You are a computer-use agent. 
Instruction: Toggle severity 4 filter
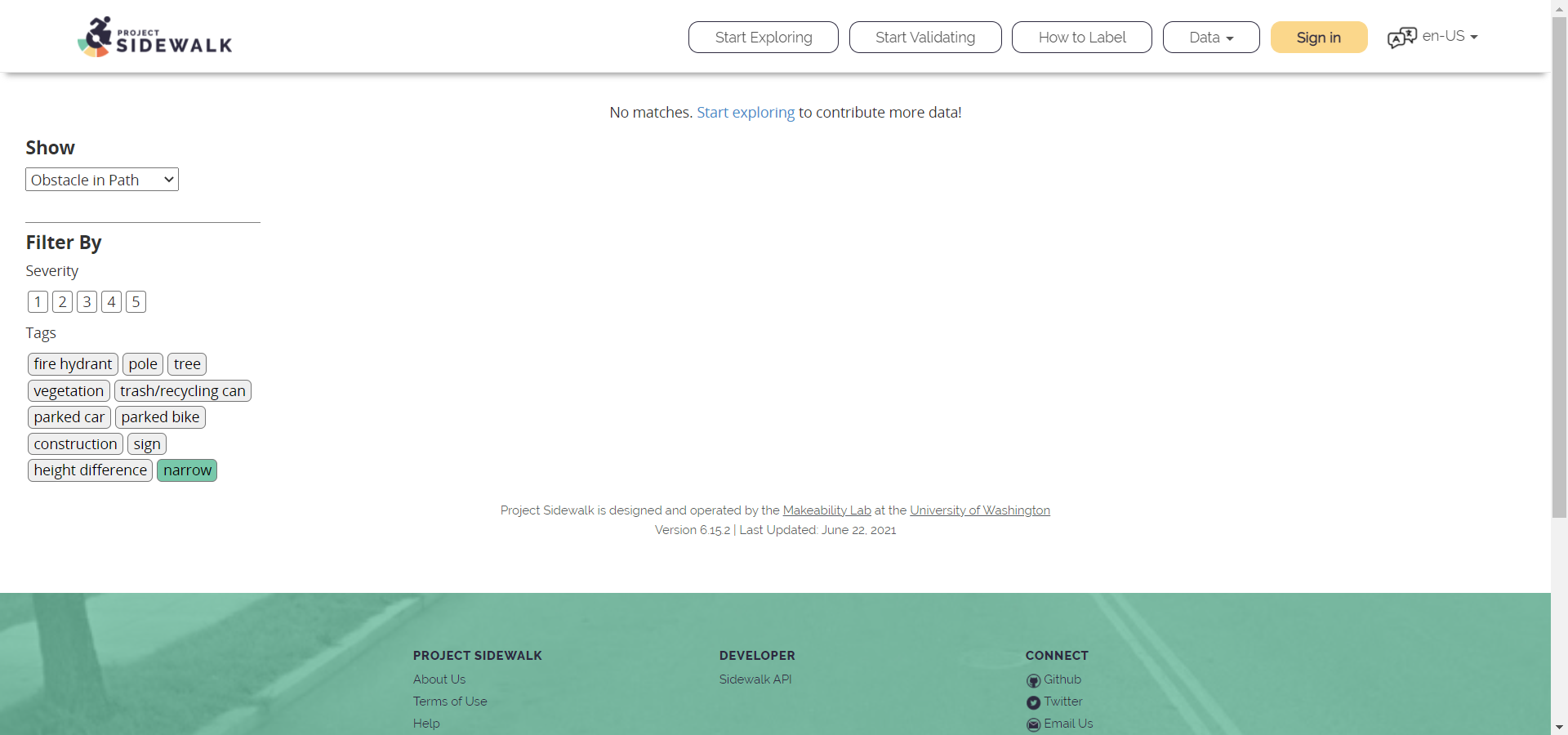click(111, 302)
